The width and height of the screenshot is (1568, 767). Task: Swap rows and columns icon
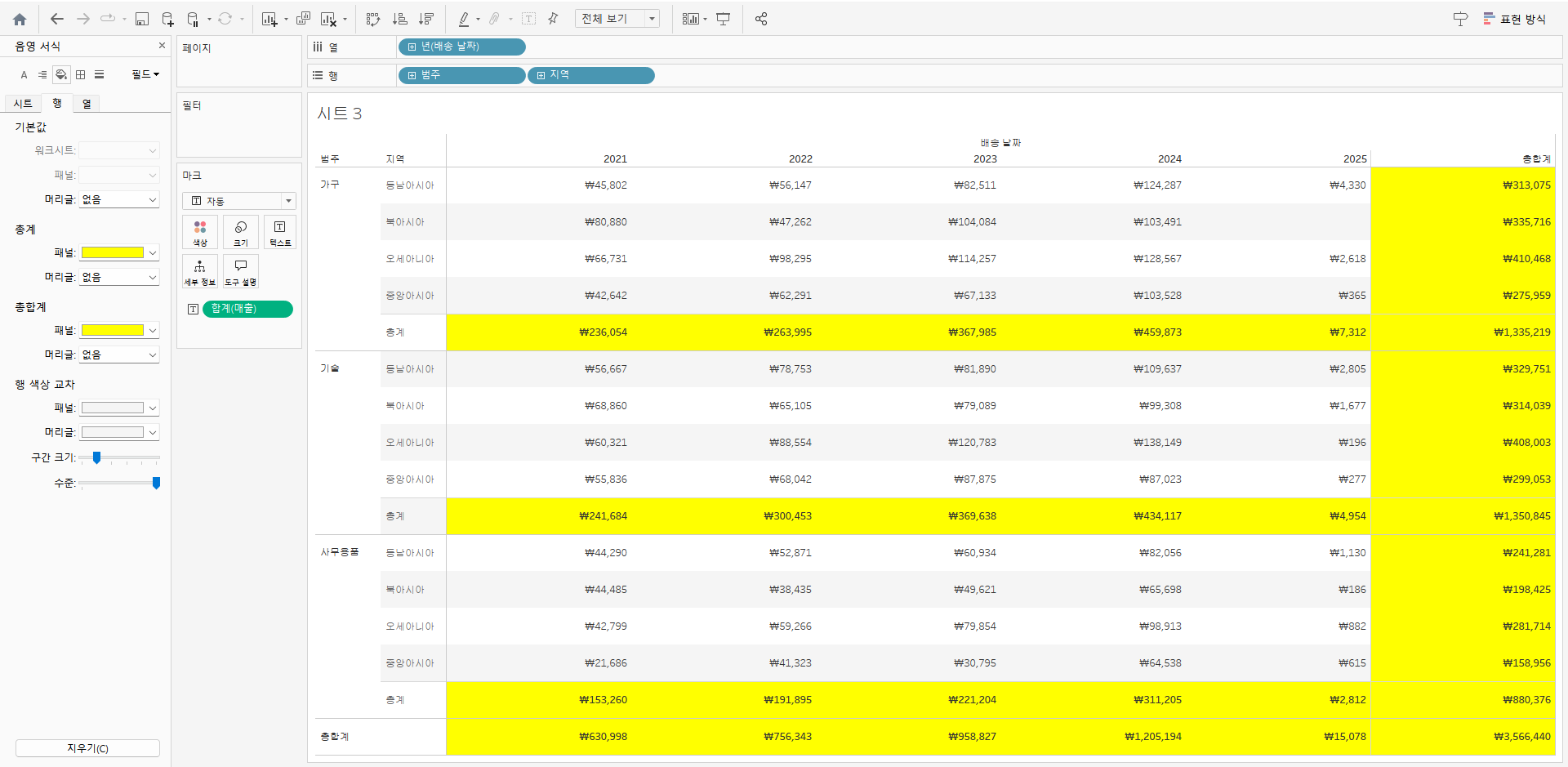tap(373, 19)
